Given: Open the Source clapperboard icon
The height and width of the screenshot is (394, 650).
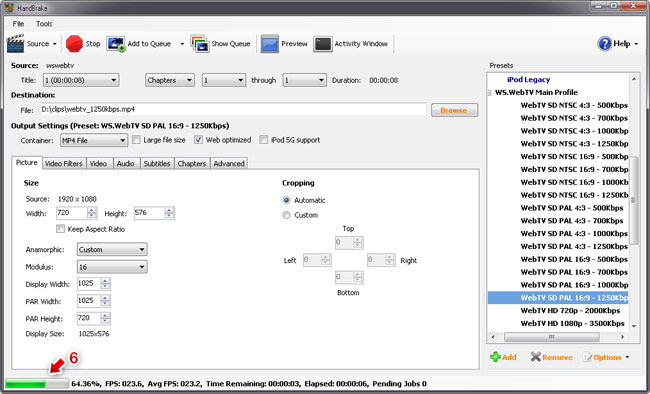Looking at the screenshot, I should point(15,44).
